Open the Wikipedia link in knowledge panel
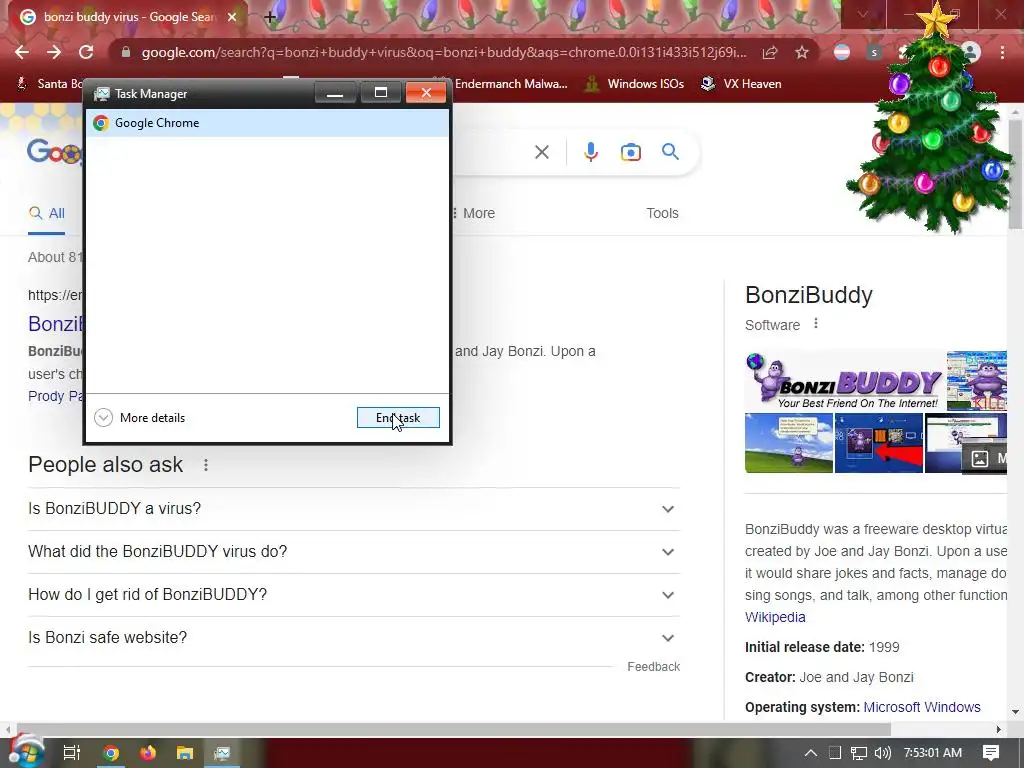Viewport: 1024px width, 768px height. click(775, 617)
